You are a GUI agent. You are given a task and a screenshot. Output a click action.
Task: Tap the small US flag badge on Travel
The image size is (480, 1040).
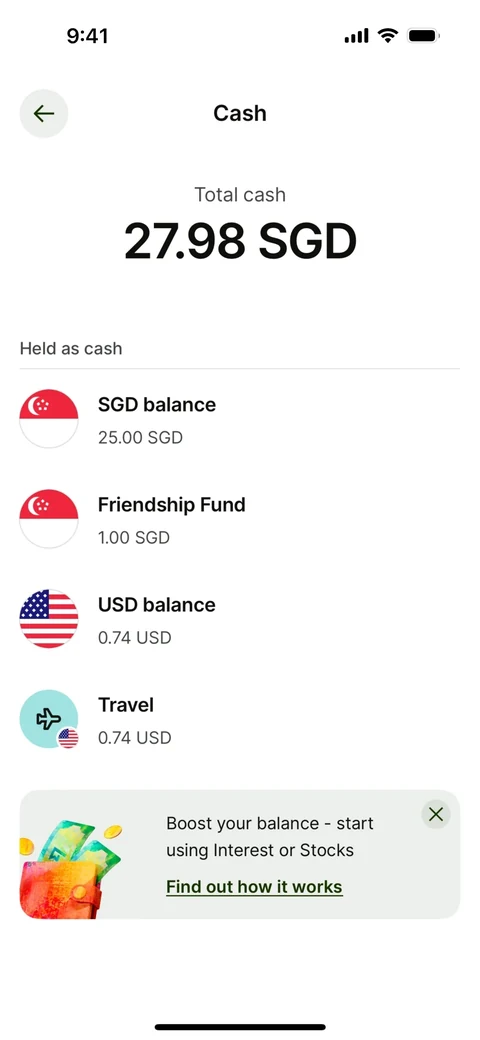click(68, 738)
